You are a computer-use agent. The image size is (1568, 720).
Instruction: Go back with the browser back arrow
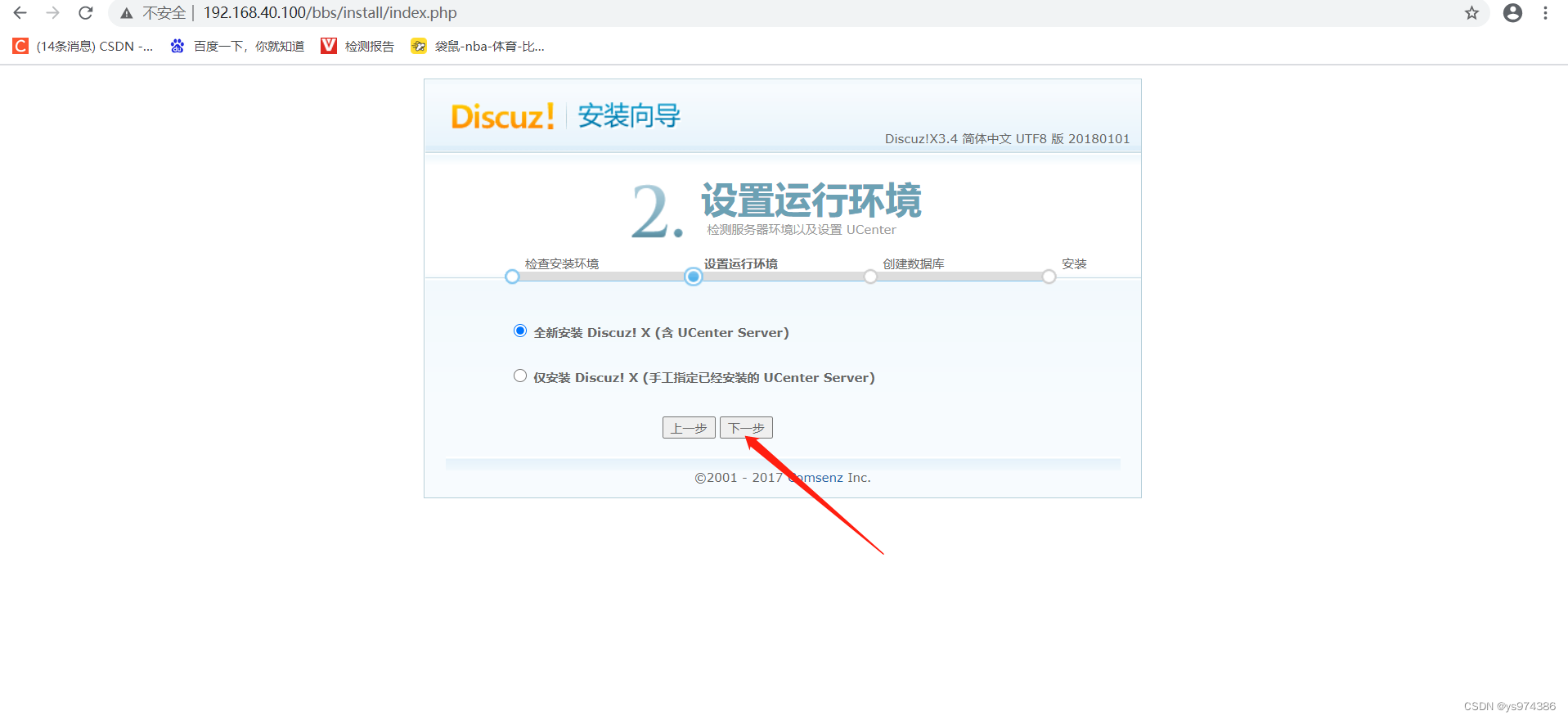click(20, 13)
